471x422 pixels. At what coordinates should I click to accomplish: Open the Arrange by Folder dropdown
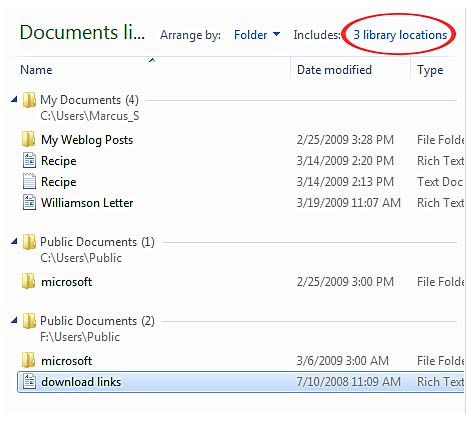(x=257, y=35)
